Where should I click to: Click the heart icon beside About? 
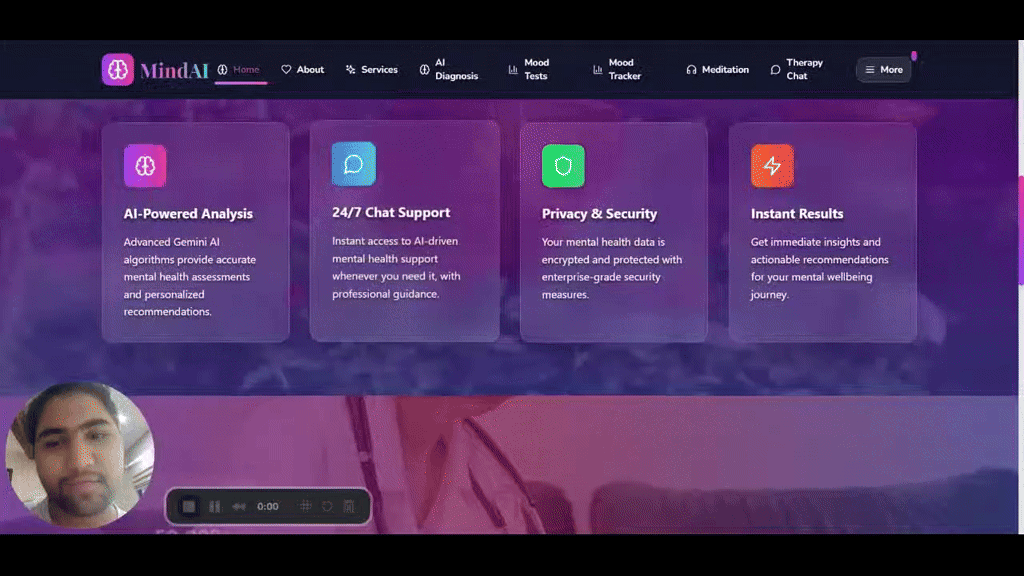click(286, 69)
